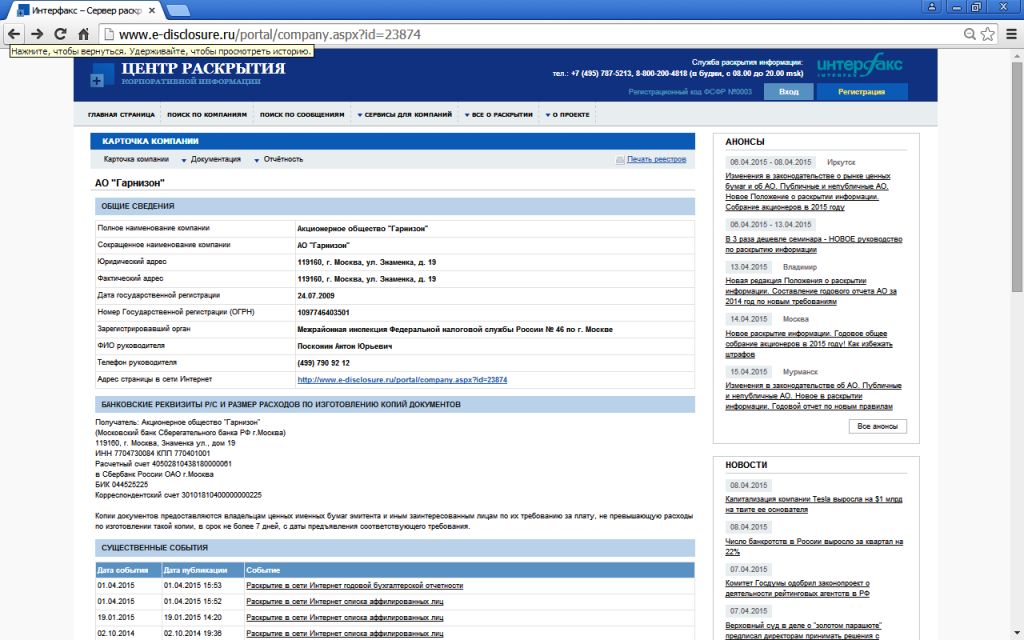The width and height of the screenshot is (1024, 640).
Task: Open Поиск по компаниям menu item
Action: point(206,115)
